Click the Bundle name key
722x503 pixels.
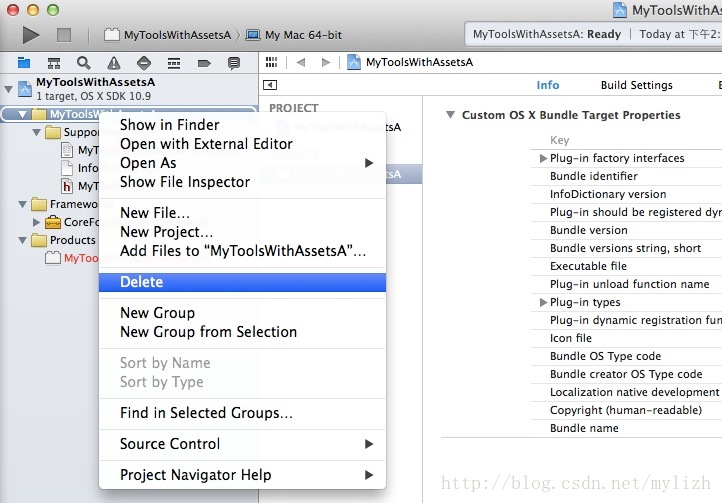584,428
